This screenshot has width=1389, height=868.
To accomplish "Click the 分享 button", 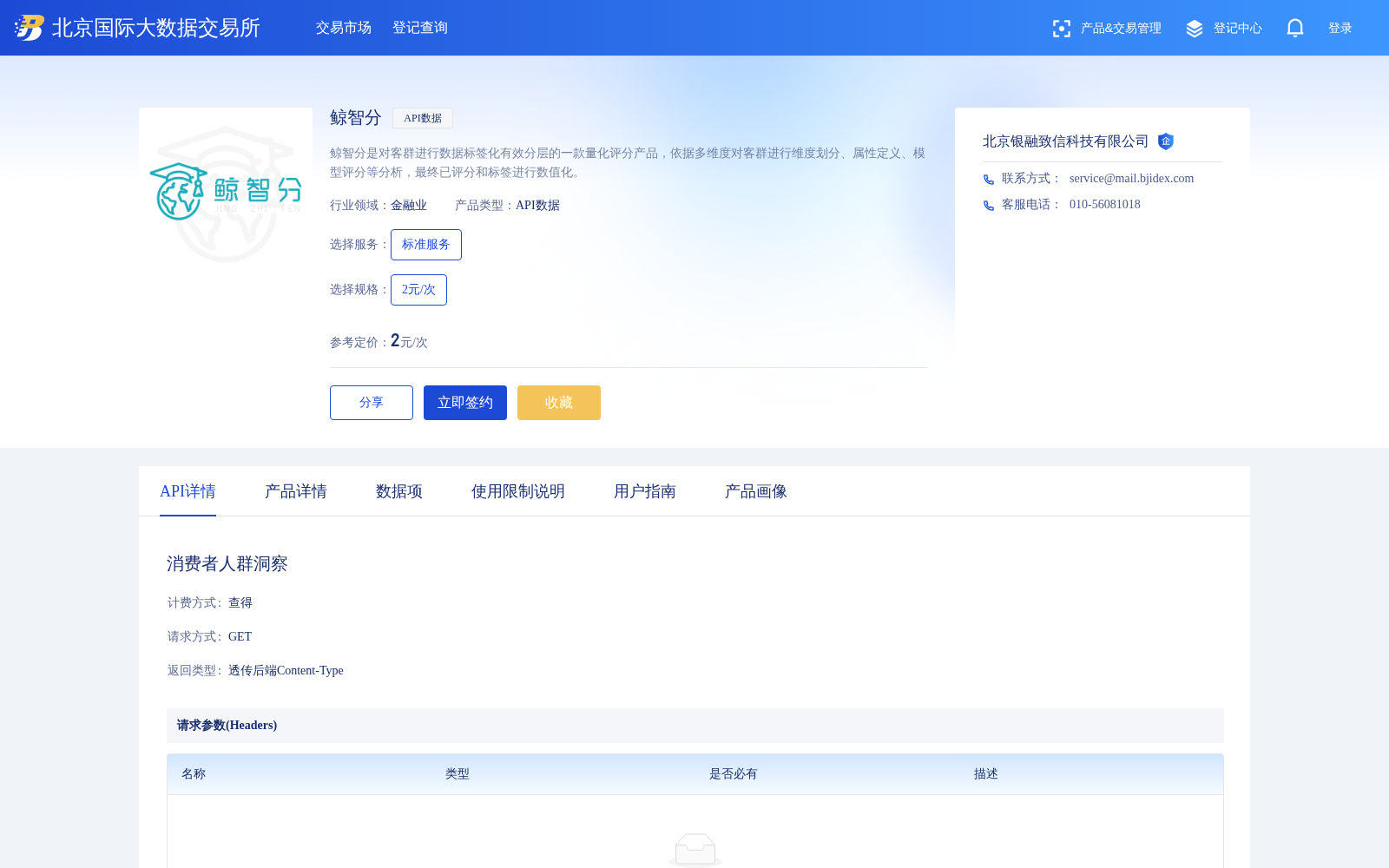I will click(372, 403).
